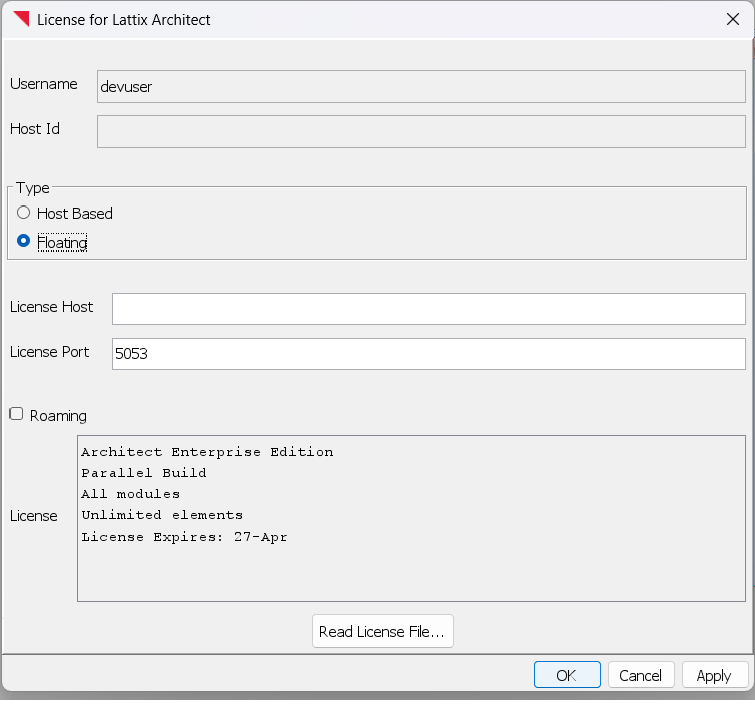The width and height of the screenshot is (755, 705).
Task: Dismiss dialog with Cancel button
Action: (640, 675)
